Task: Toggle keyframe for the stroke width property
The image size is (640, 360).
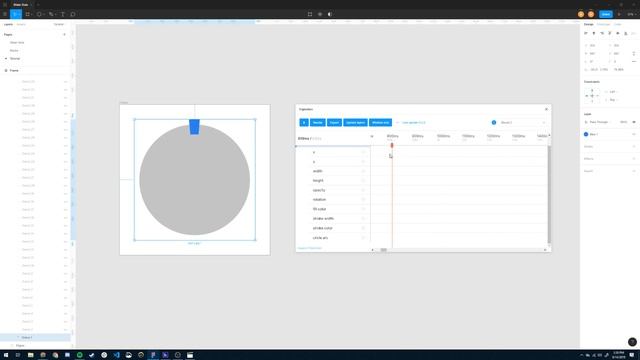Action: [363, 218]
